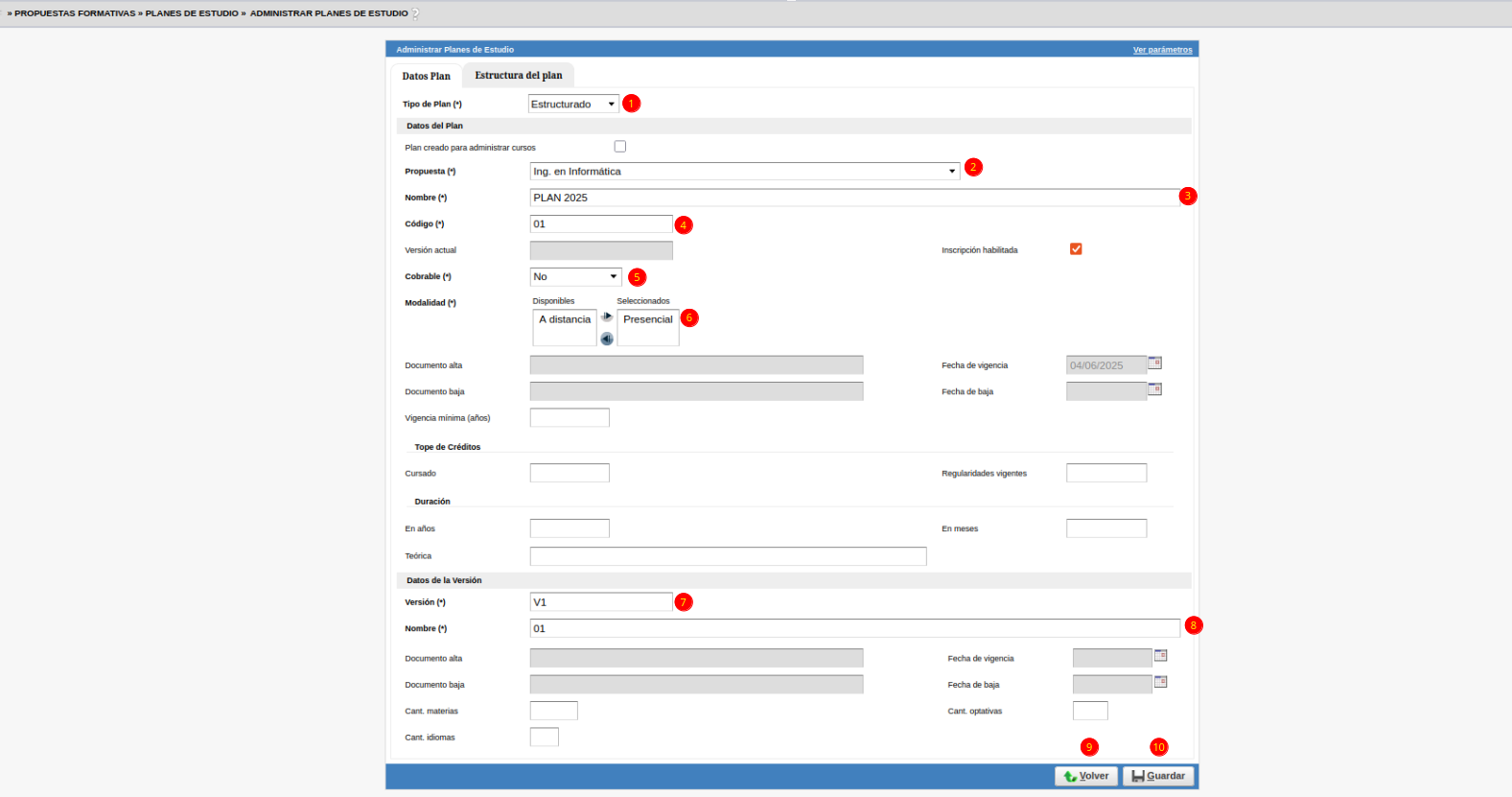Select 'A distancia' in Disponibles list

point(565,319)
